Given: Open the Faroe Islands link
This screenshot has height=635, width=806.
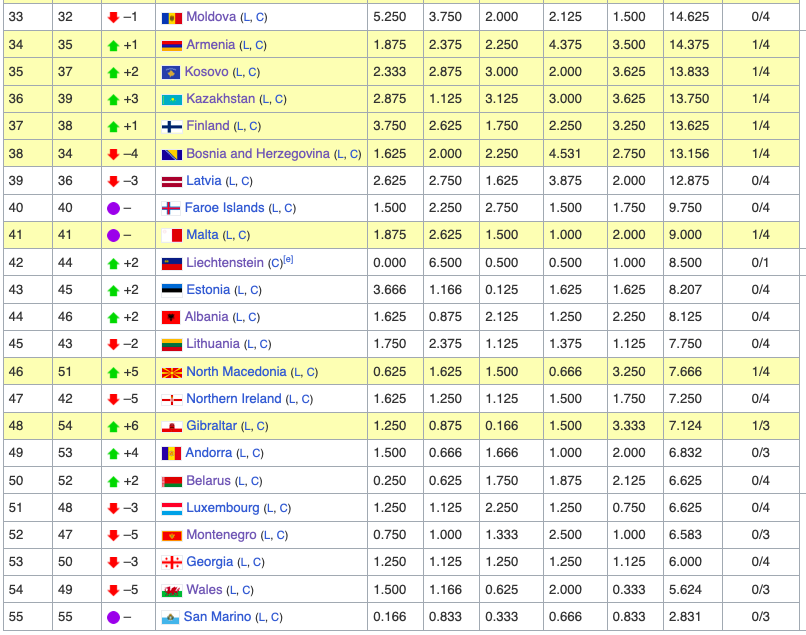Looking at the screenshot, I should tap(225, 208).
